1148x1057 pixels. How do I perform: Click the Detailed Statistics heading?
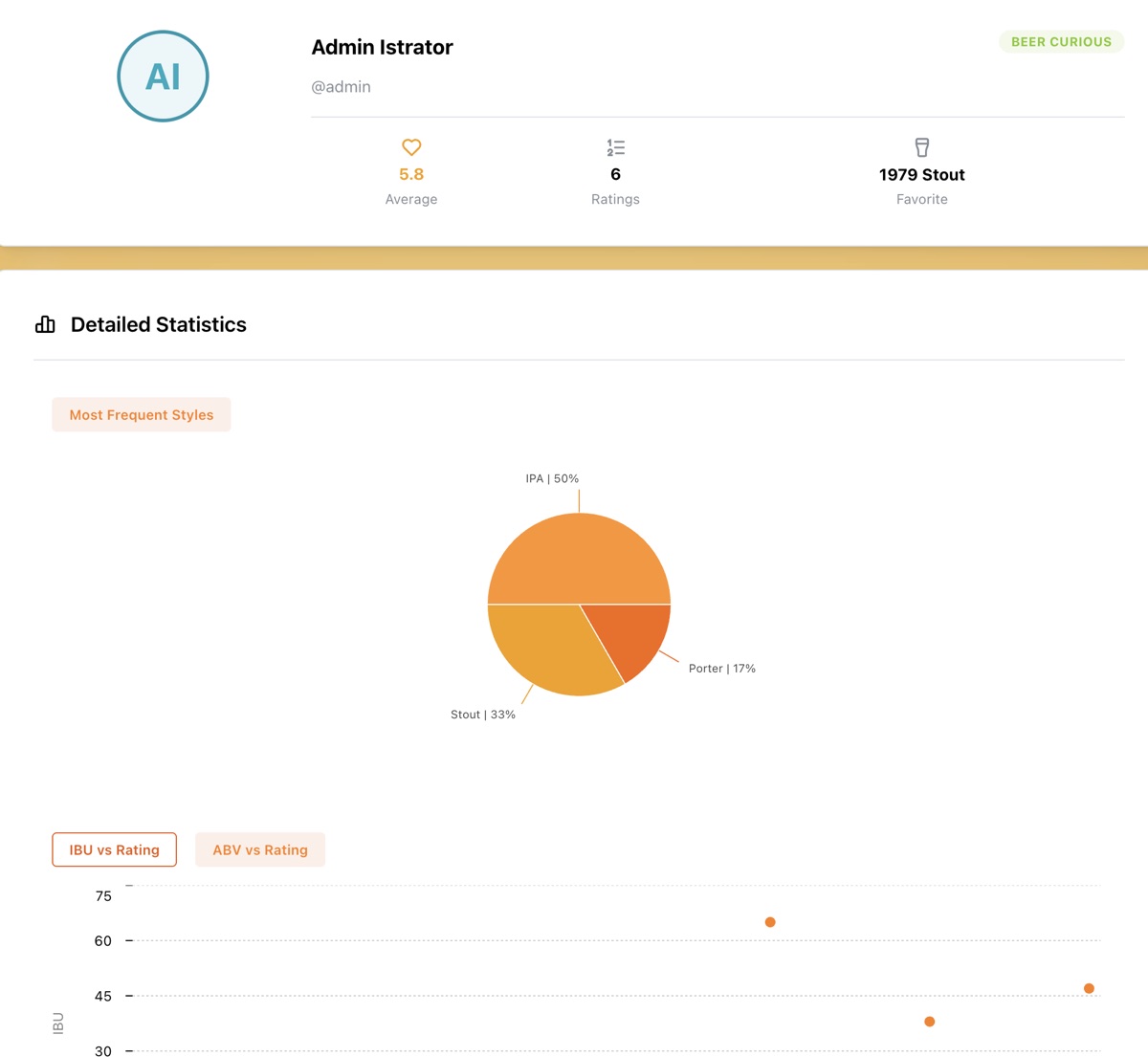159,324
